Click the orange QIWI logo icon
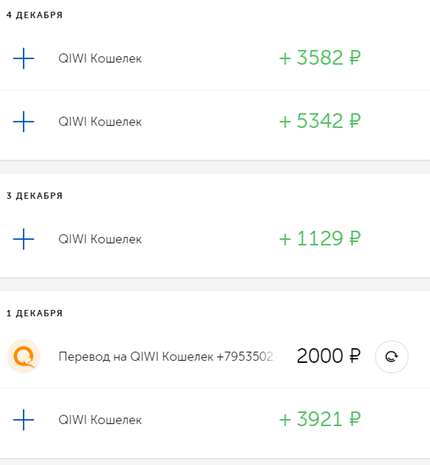The width and height of the screenshot is (430, 465). tap(24, 356)
